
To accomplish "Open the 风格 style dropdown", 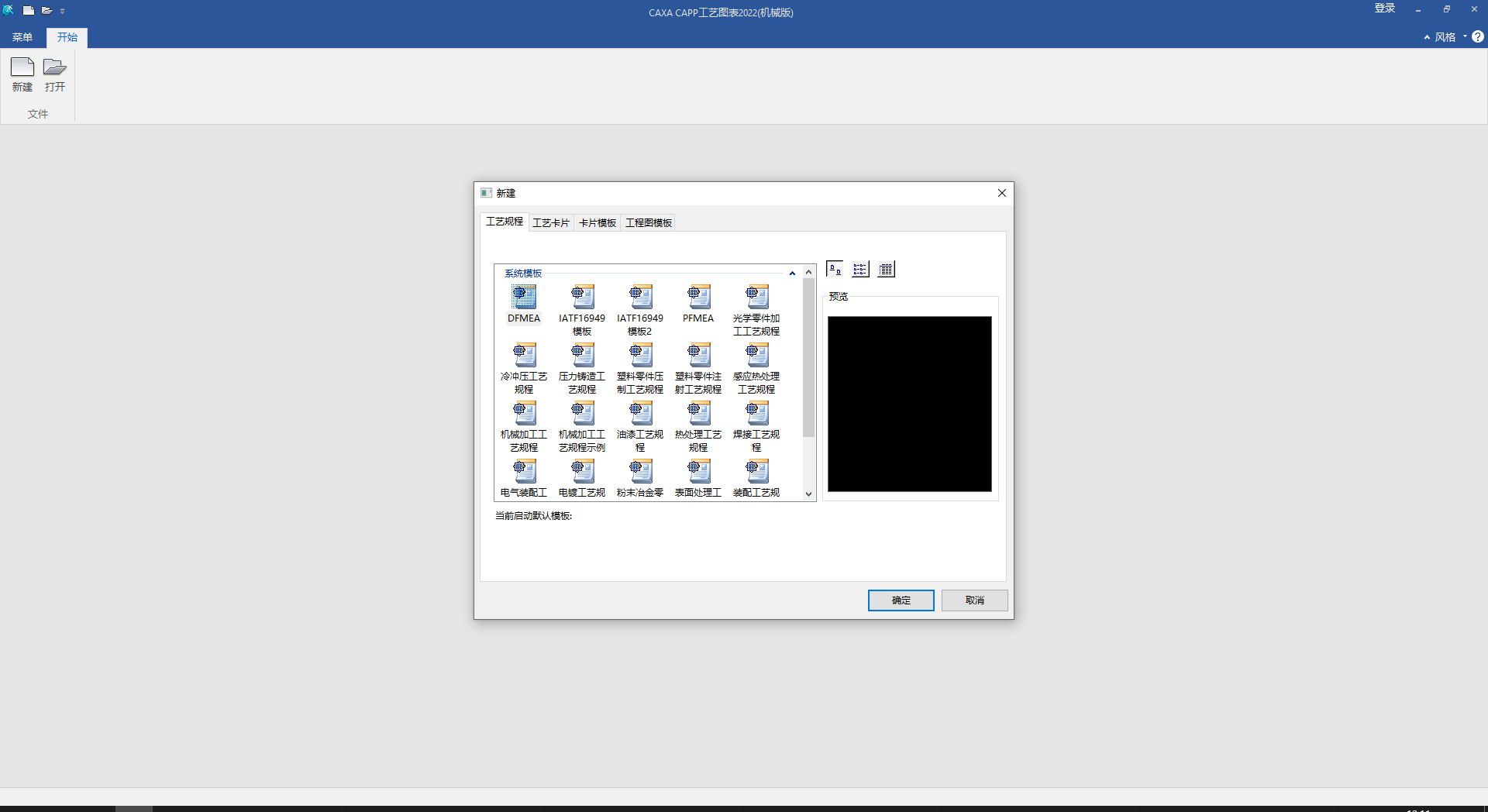I will tap(1450, 36).
